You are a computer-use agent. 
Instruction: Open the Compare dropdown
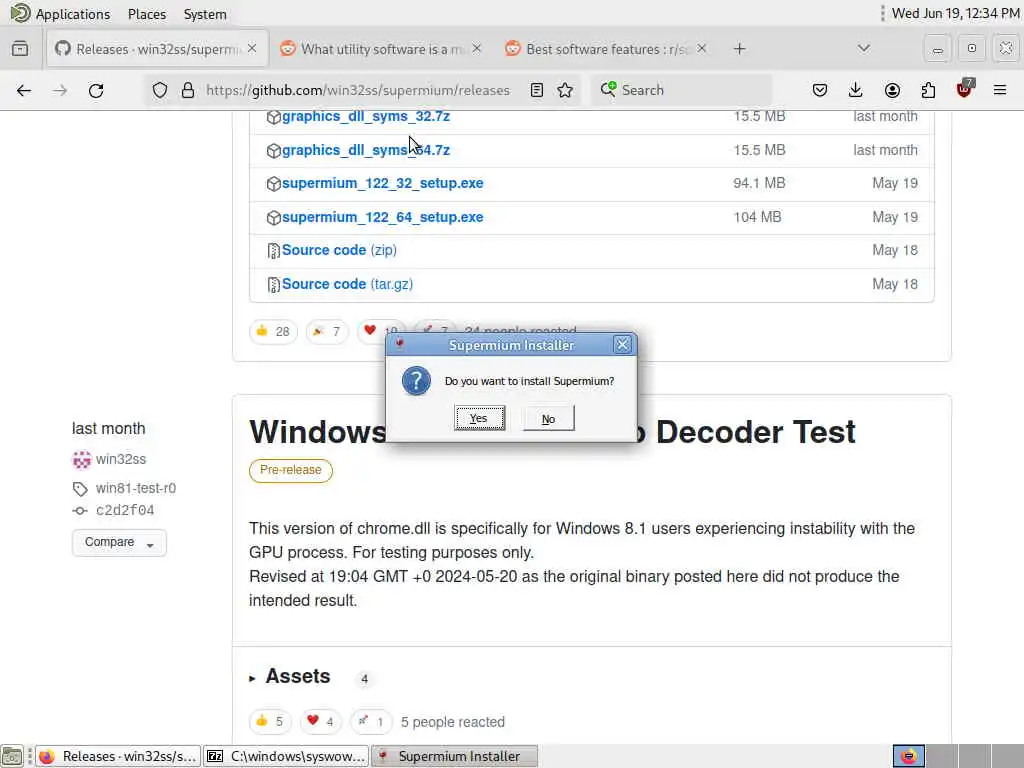(x=119, y=543)
